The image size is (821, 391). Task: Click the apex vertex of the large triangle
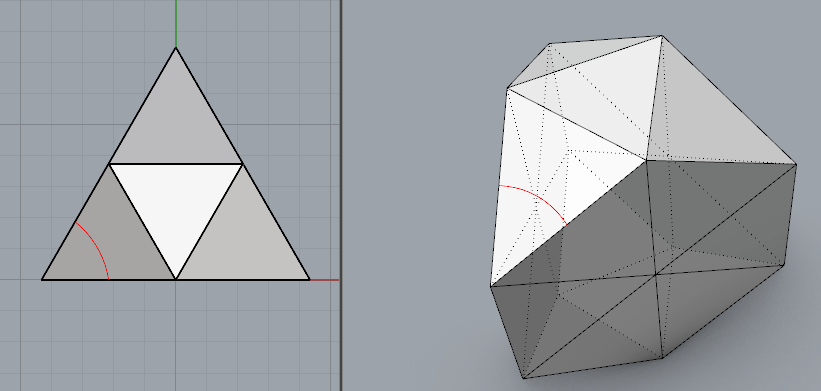176,48
